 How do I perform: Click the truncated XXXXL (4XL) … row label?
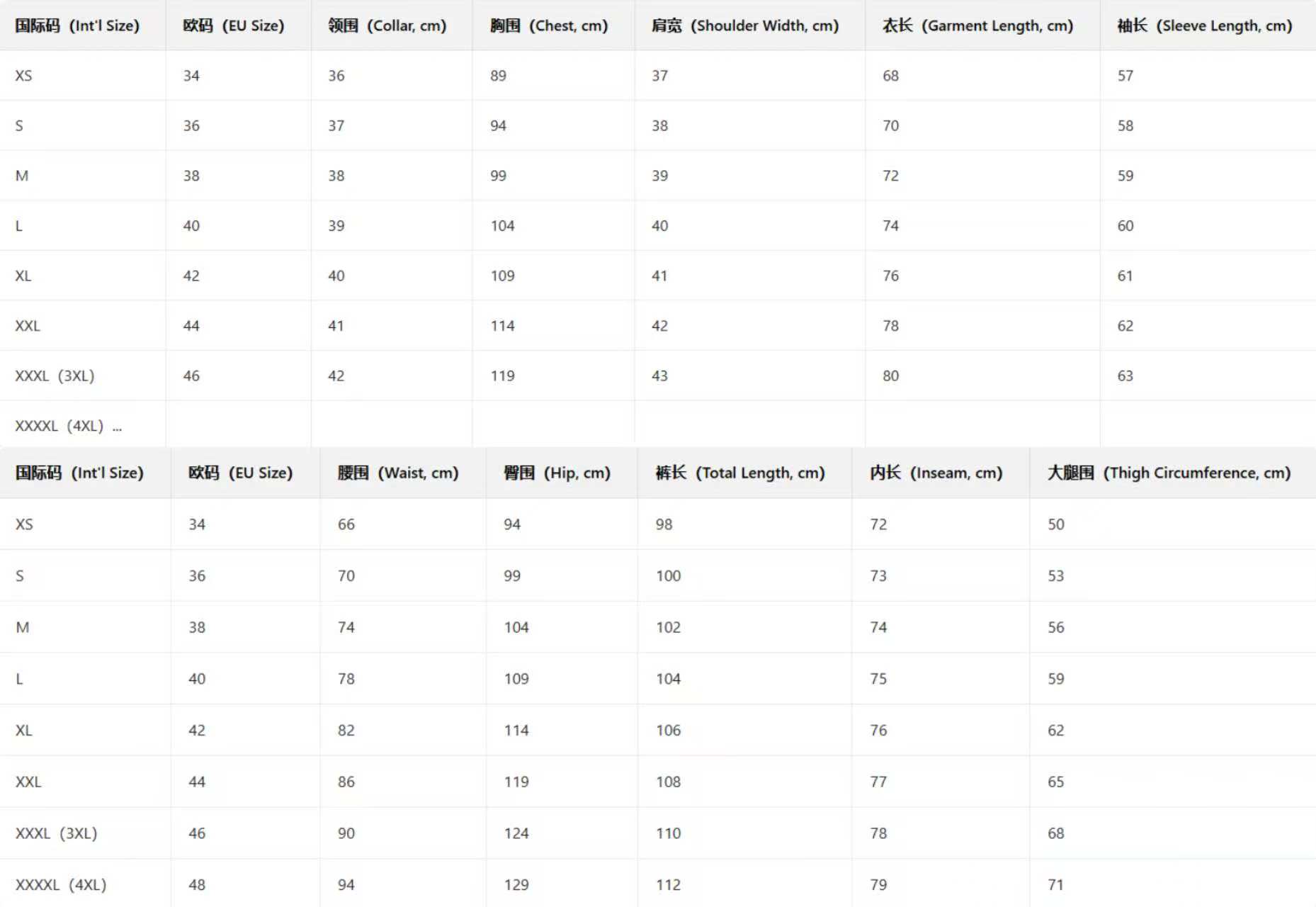[68, 426]
